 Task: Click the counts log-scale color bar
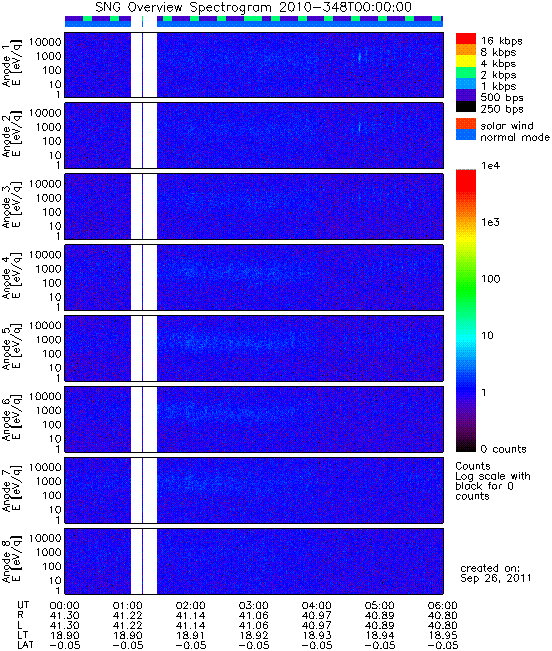466,311
